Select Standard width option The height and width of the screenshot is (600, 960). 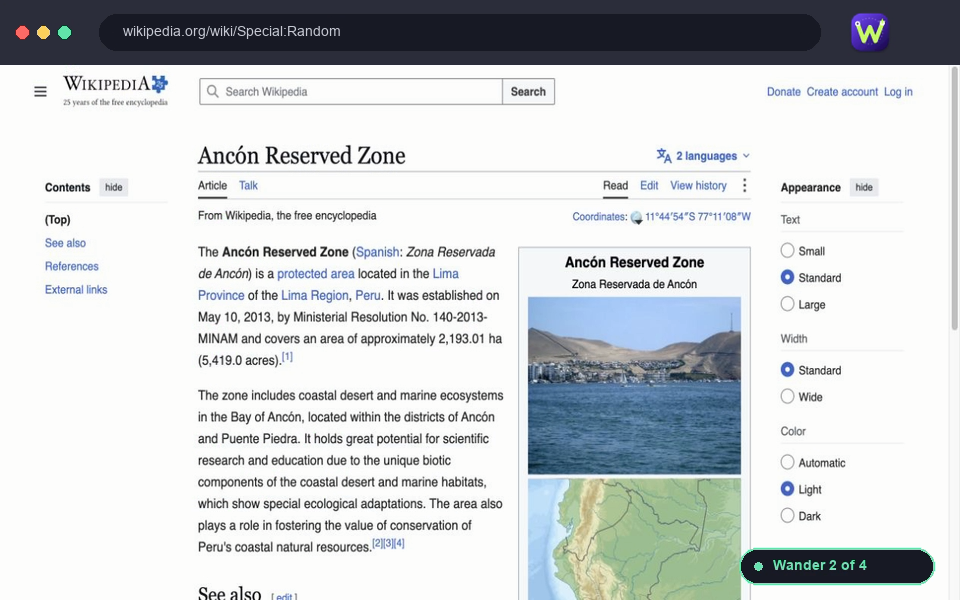click(787, 370)
